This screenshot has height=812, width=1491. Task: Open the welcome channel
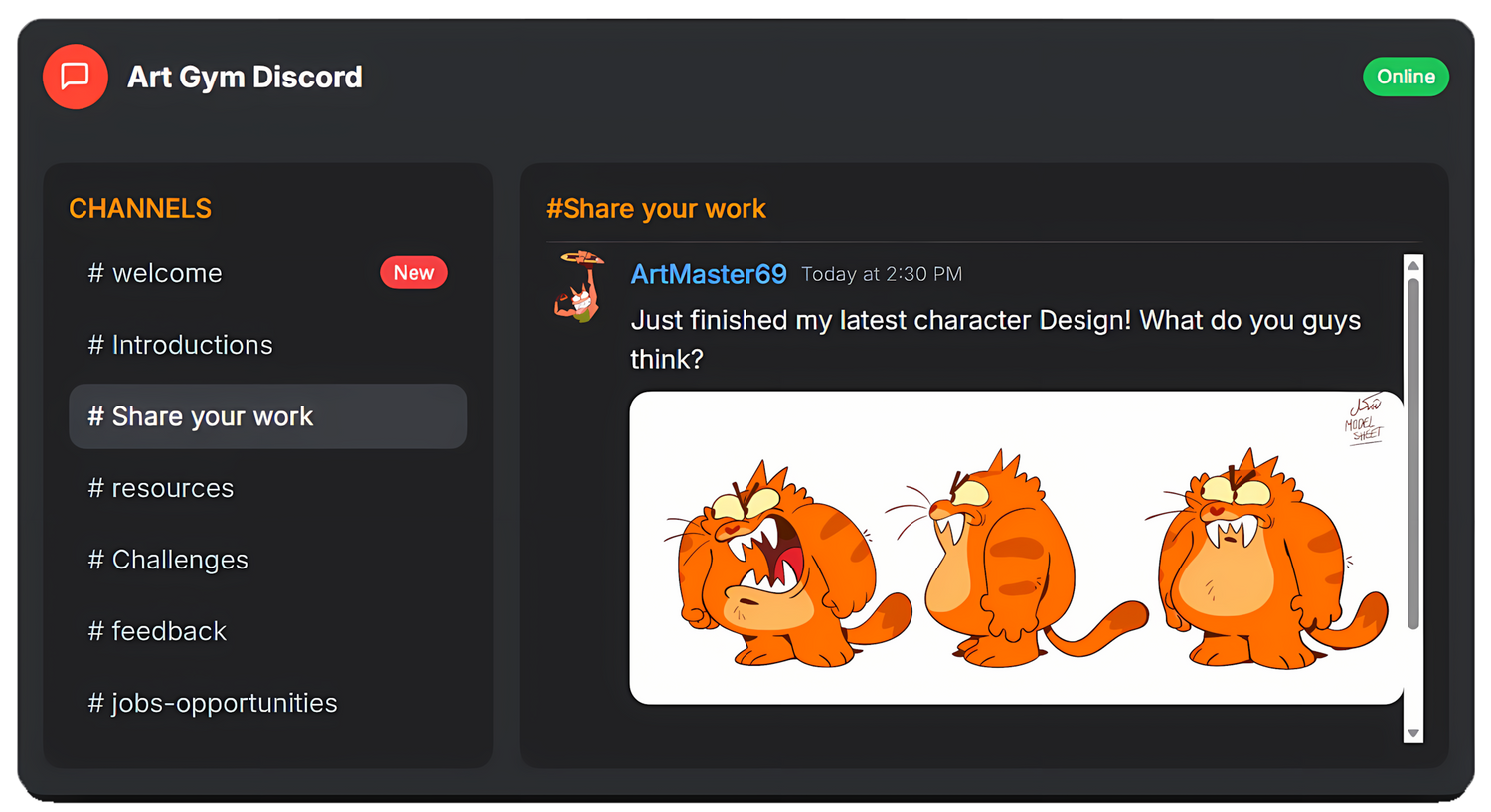click(167, 273)
